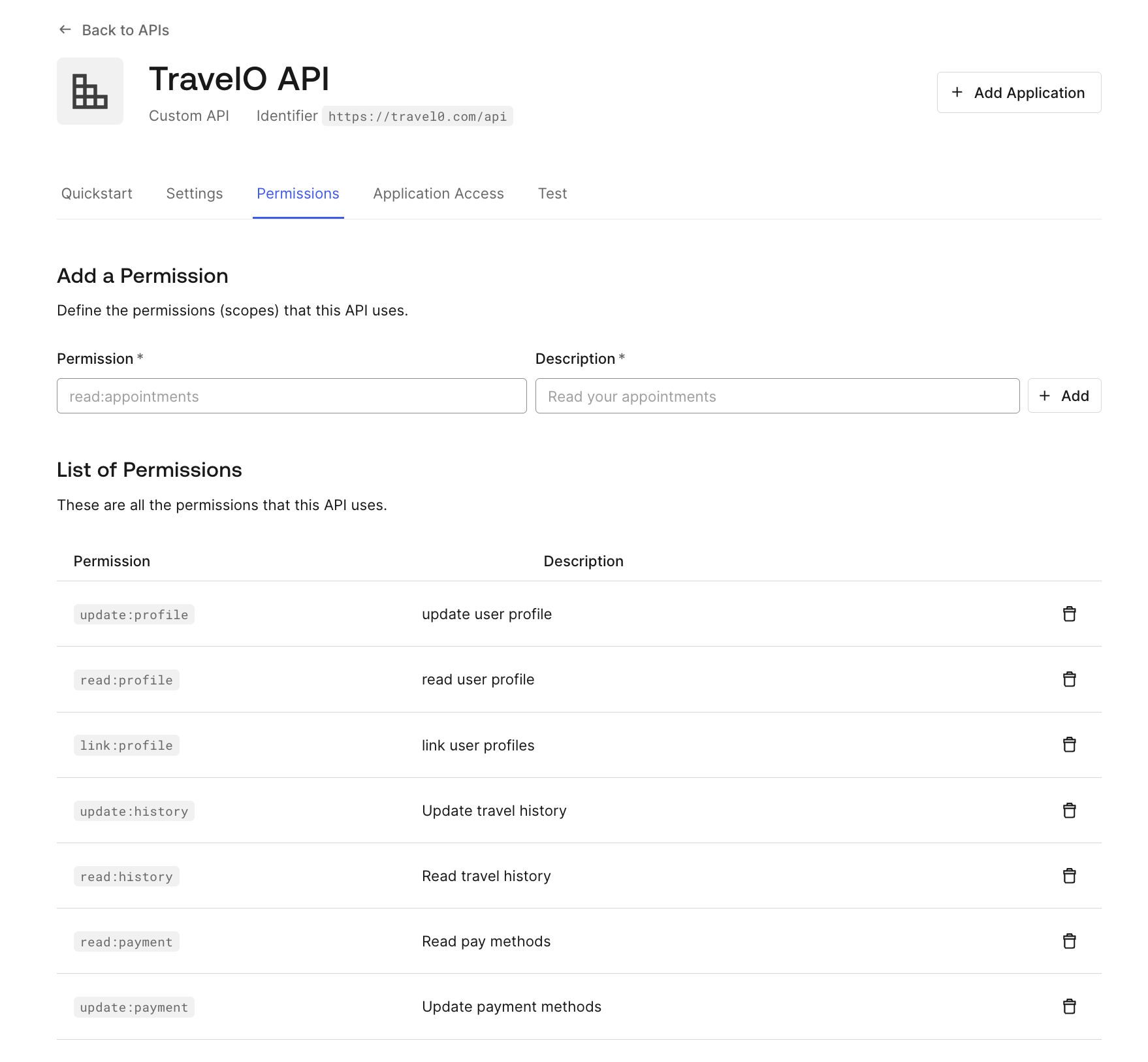Screen dimensions: 1148x1062
Task: Delete the link:profile permission
Action: (x=1069, y=745)
